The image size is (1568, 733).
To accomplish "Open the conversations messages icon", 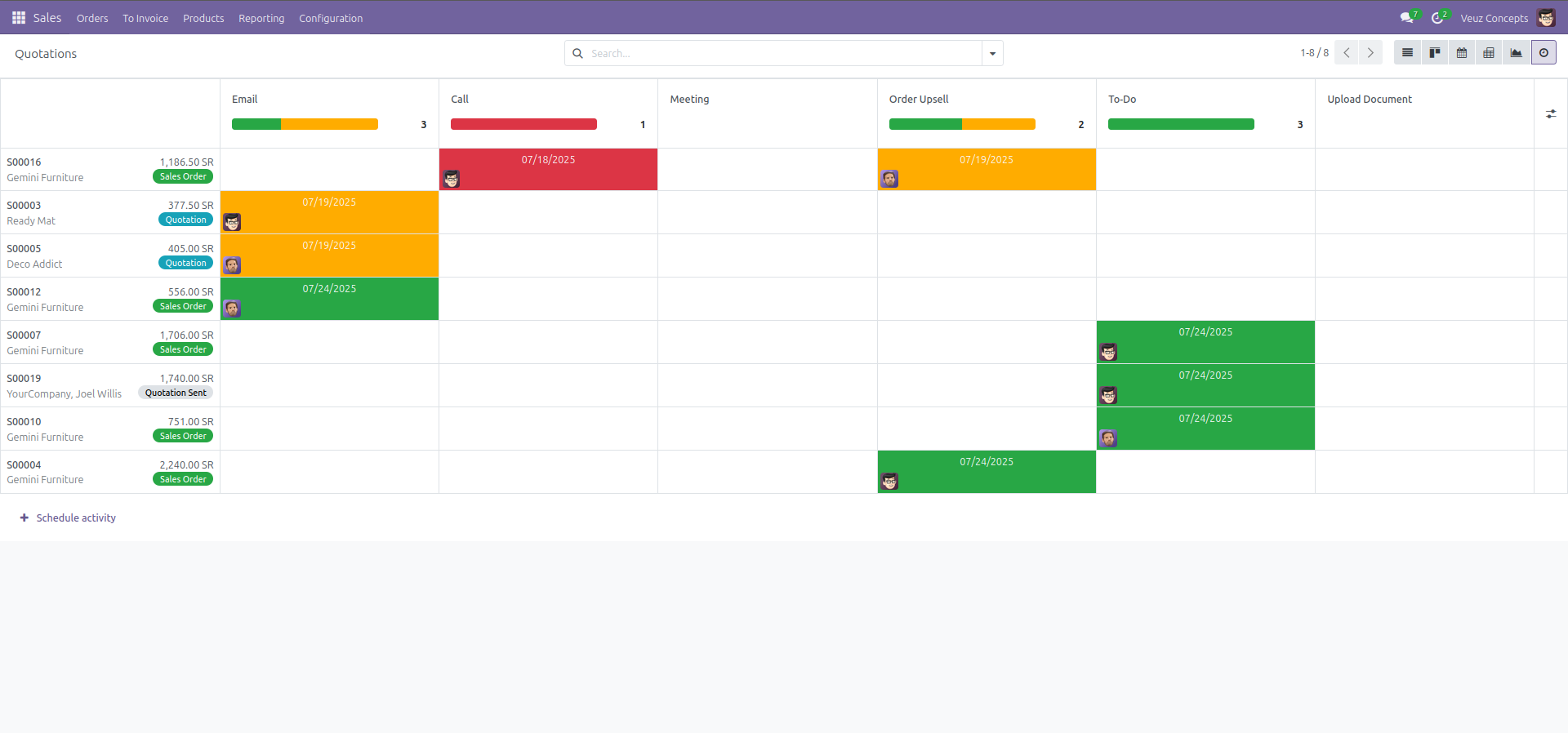I will pos(1406,17).
